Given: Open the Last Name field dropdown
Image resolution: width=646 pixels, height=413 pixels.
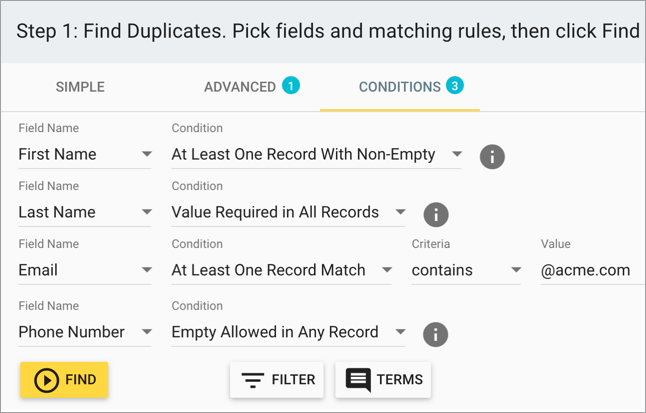Looking at the screenshot, I should pos(85,213).
